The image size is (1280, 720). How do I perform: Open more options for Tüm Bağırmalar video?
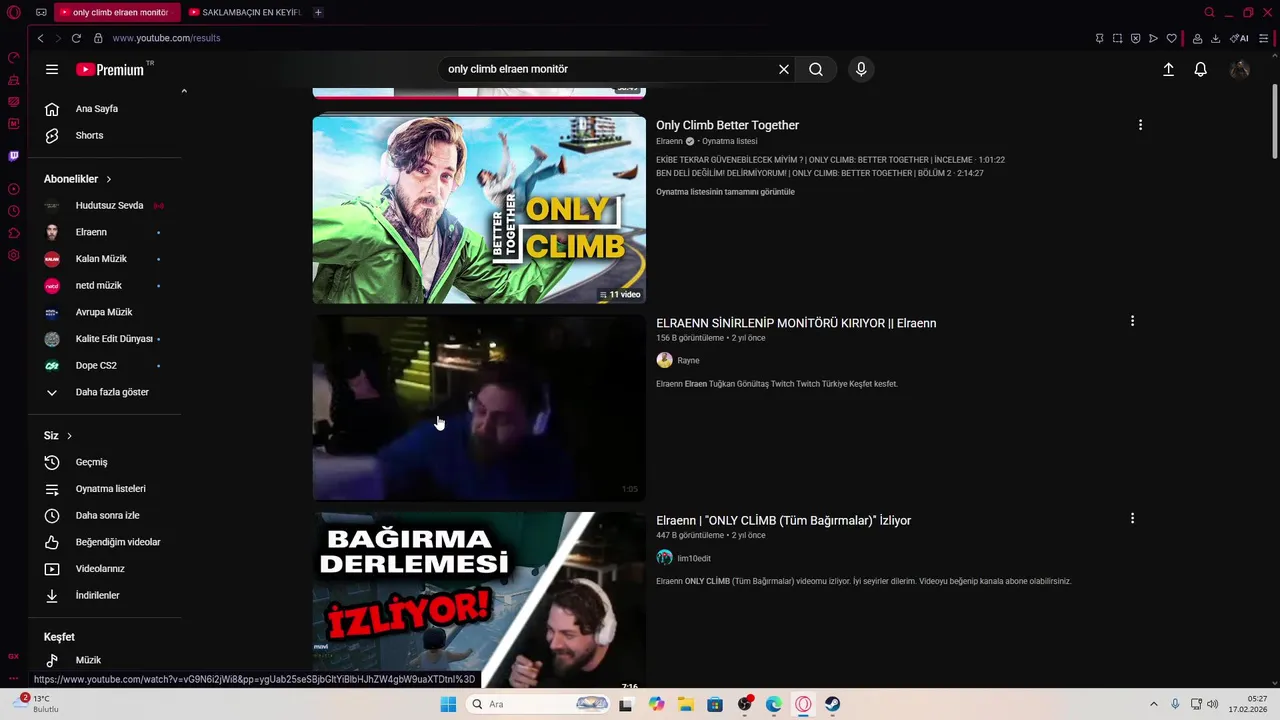(x=1132, y=518)
